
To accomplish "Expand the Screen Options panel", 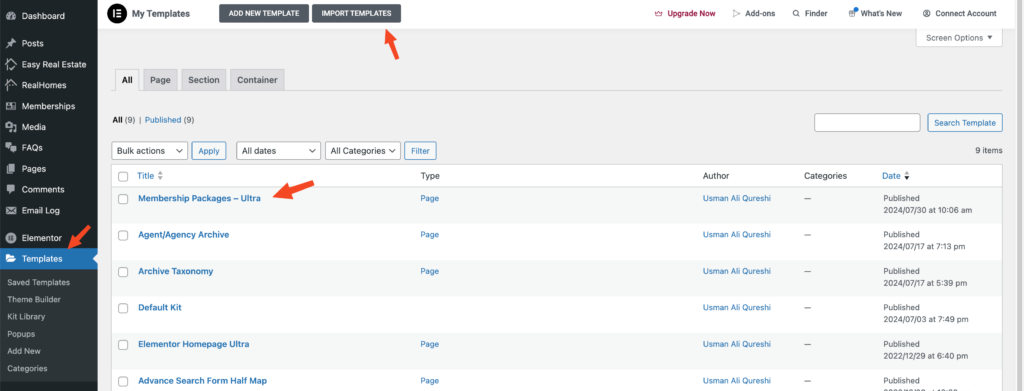I will [959, 38].
